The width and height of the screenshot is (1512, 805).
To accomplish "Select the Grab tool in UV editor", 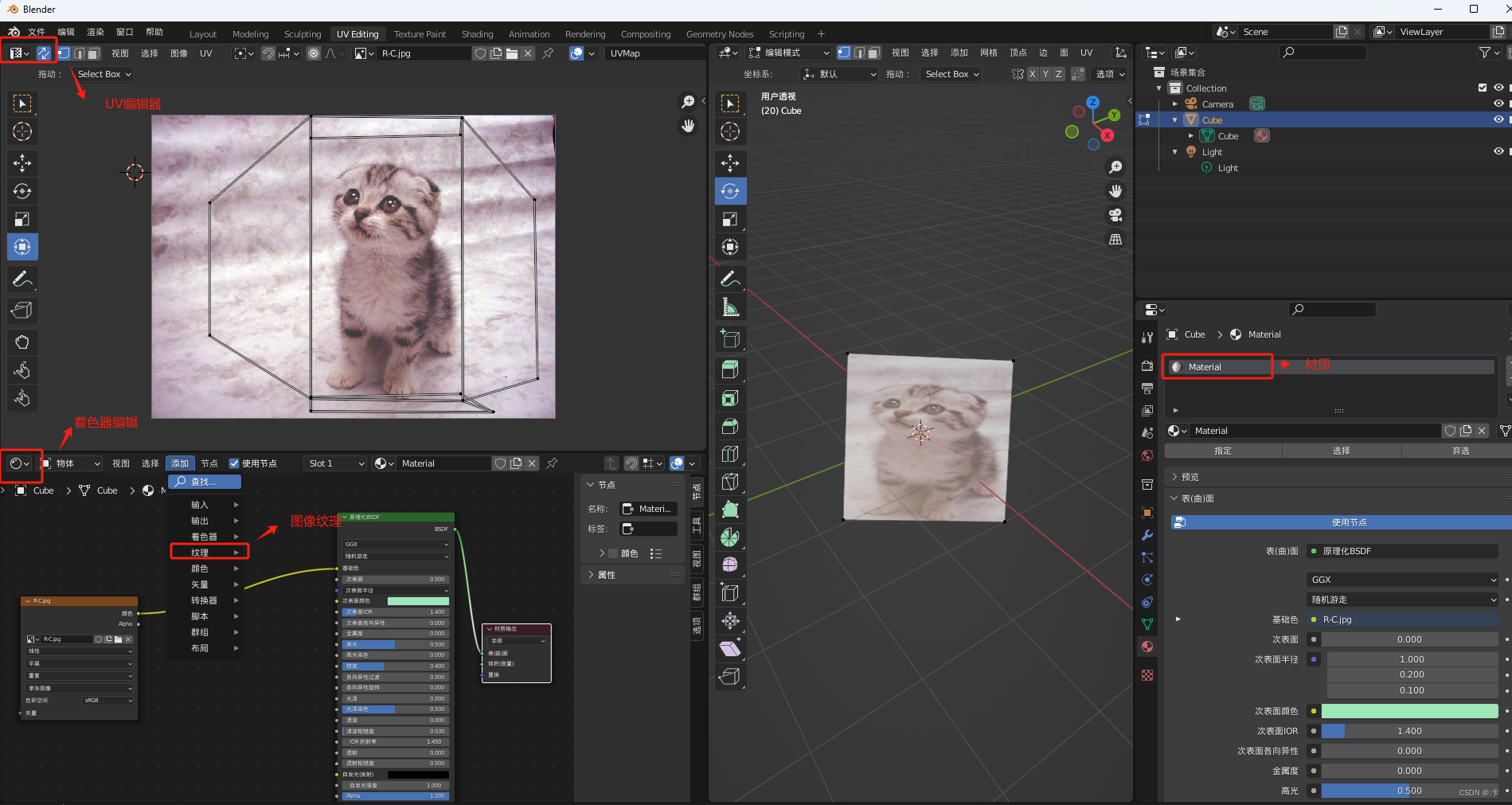I will click(x=22, y=342).
